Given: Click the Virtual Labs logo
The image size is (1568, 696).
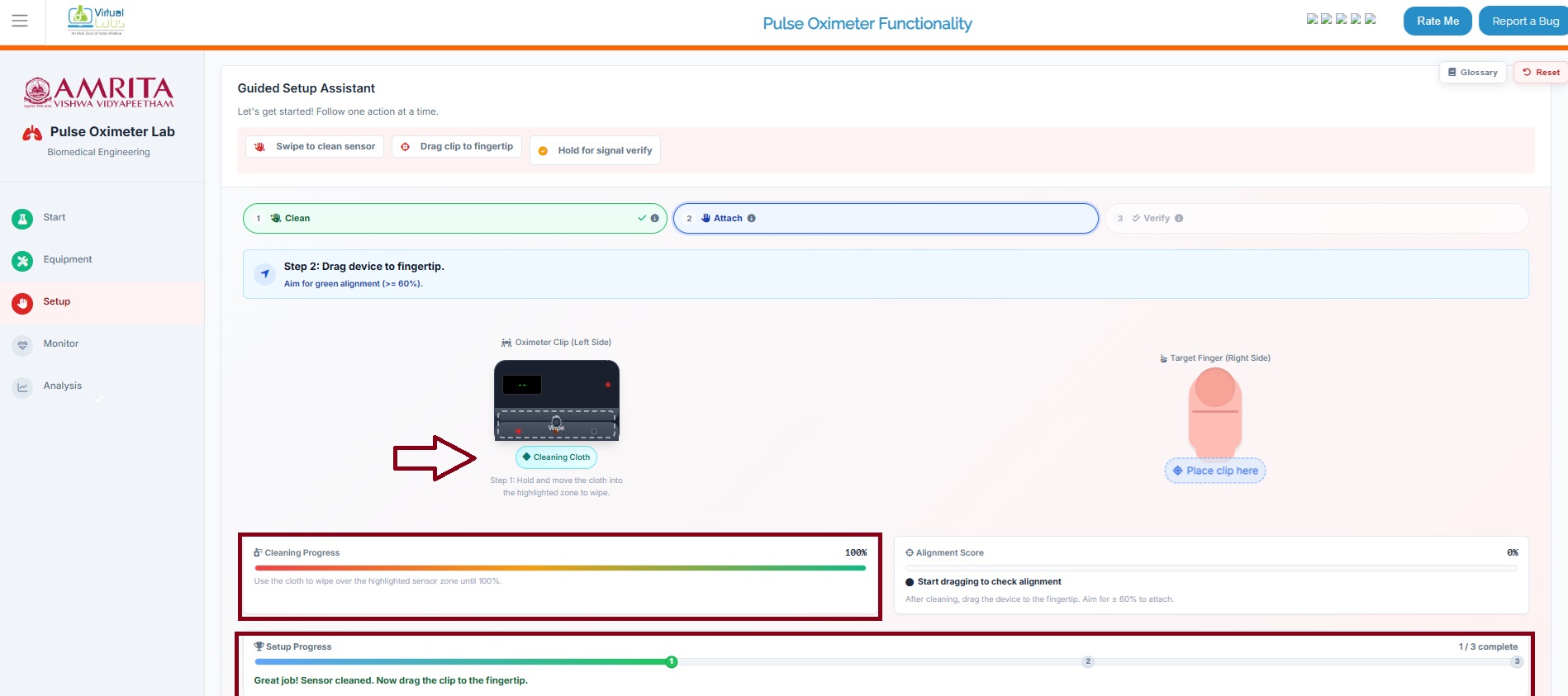Looking at the screenshot, I should (97, 21).
